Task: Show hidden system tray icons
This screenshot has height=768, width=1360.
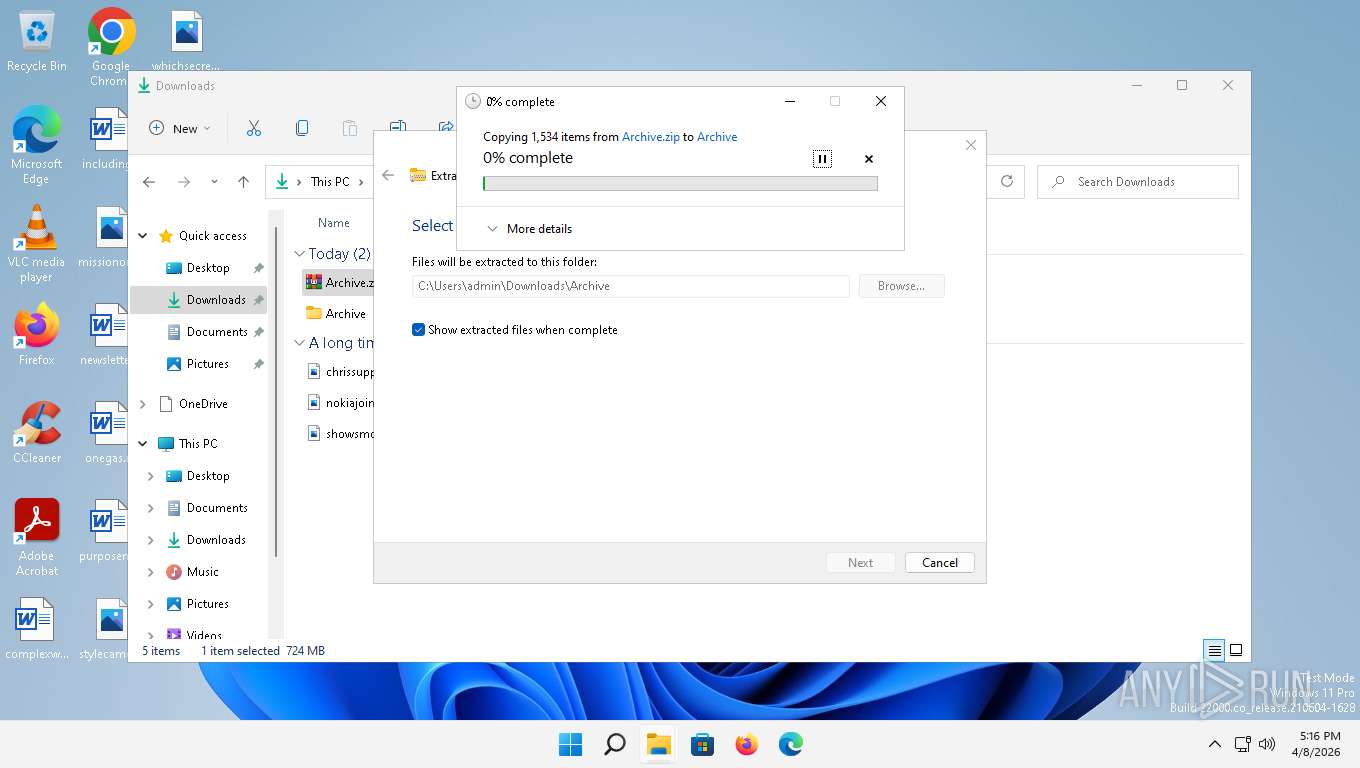Action: (x=1214, y=744)
